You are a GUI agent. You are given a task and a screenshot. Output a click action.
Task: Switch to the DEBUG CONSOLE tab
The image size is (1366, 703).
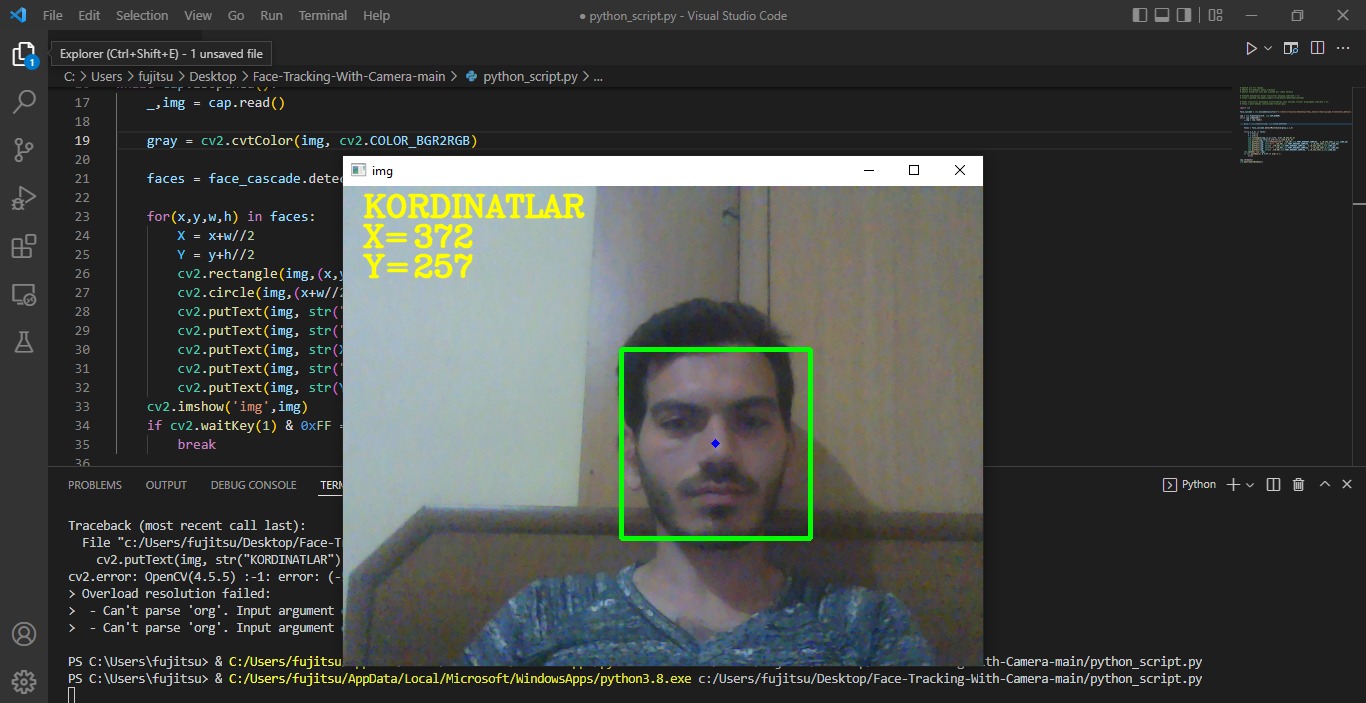(253, 485)
